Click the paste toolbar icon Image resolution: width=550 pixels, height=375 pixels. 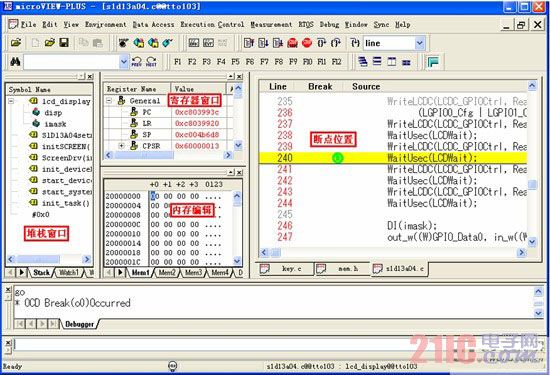[97, 43]
